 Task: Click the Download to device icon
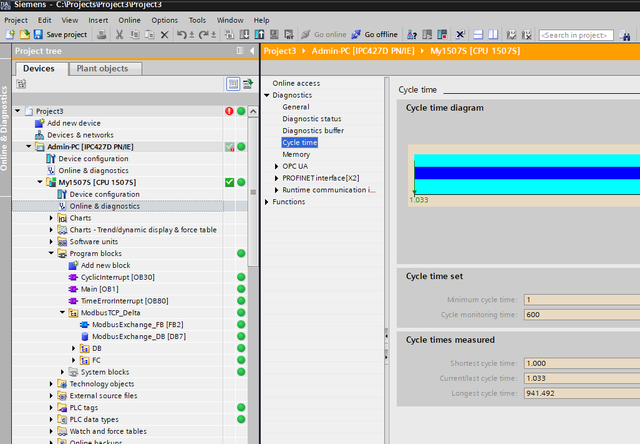pos(244,35)
